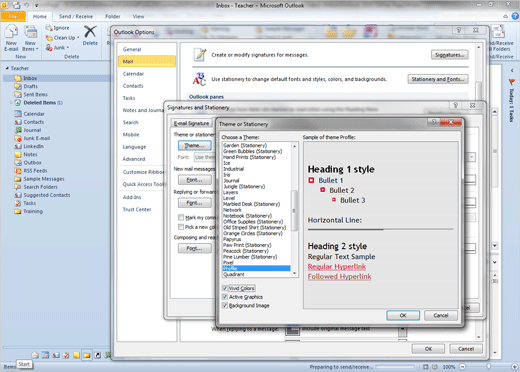
Task: Open the Outbox folder
Action: click(x=32, y=163)
